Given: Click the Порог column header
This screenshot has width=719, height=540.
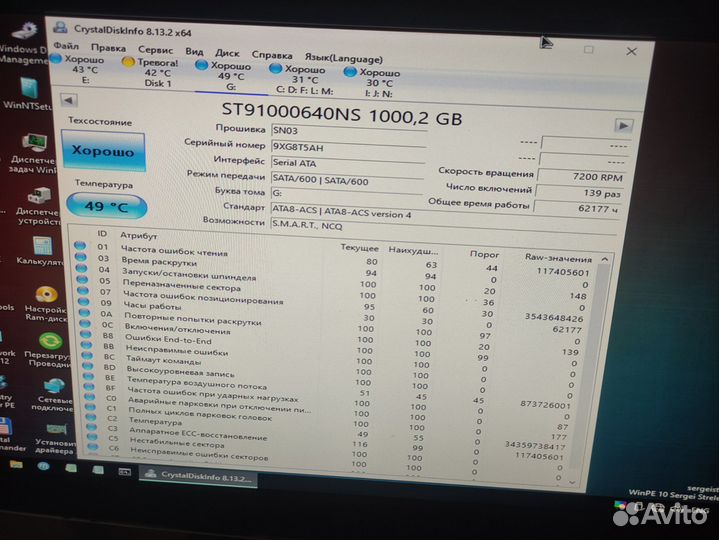Looking at the screenshot, I should [484, 254].
